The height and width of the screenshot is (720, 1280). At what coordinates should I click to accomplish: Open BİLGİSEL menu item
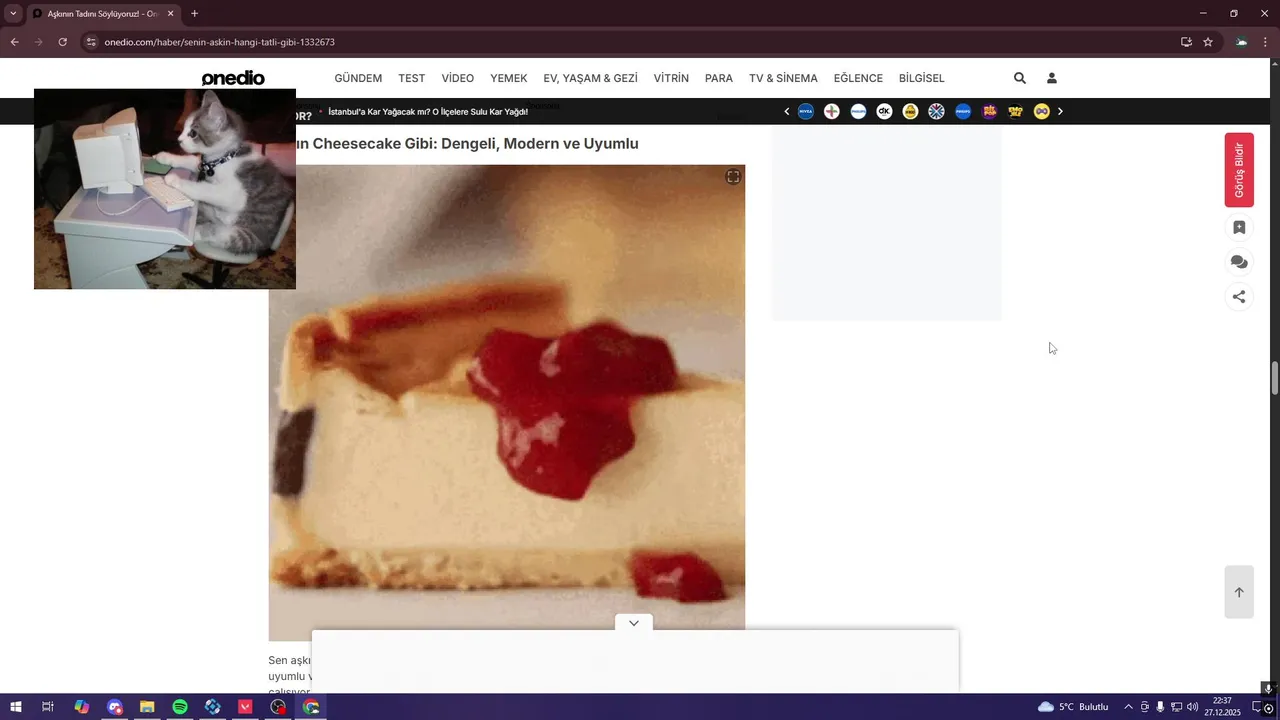click(922, 78)
